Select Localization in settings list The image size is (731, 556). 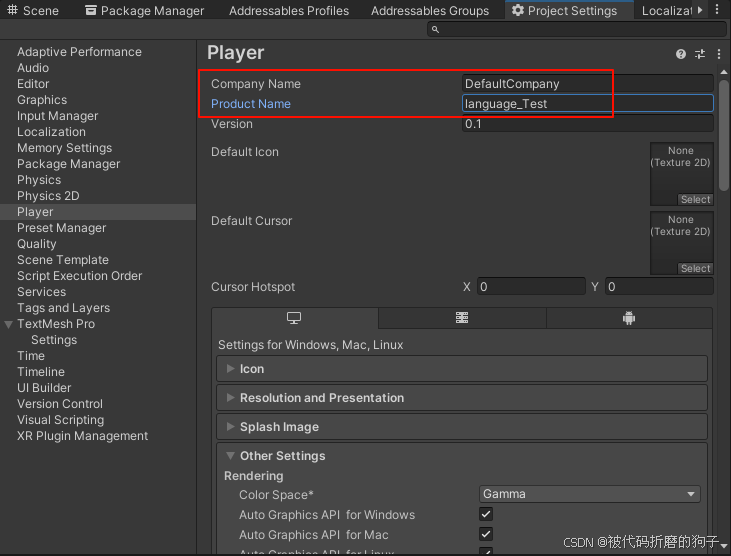coord(51,132)
